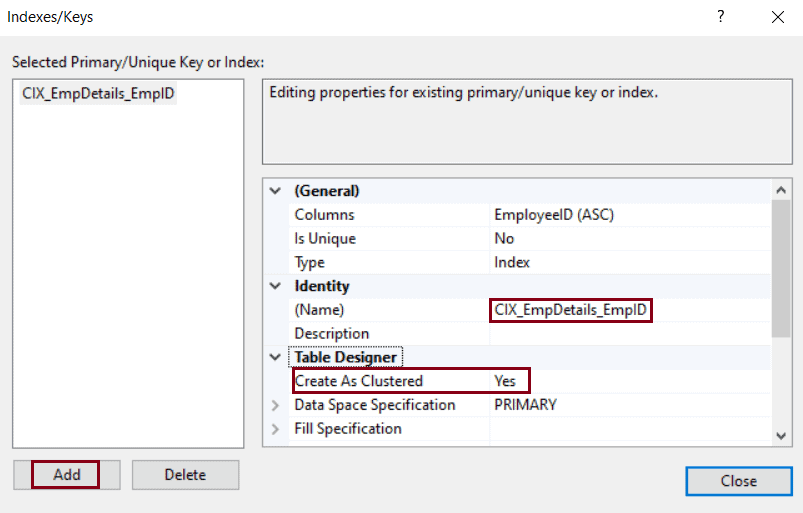The height and width of the screenshot is (513, 803).
Task: Expand Data Space Specification property
Action: pos(276,405)
